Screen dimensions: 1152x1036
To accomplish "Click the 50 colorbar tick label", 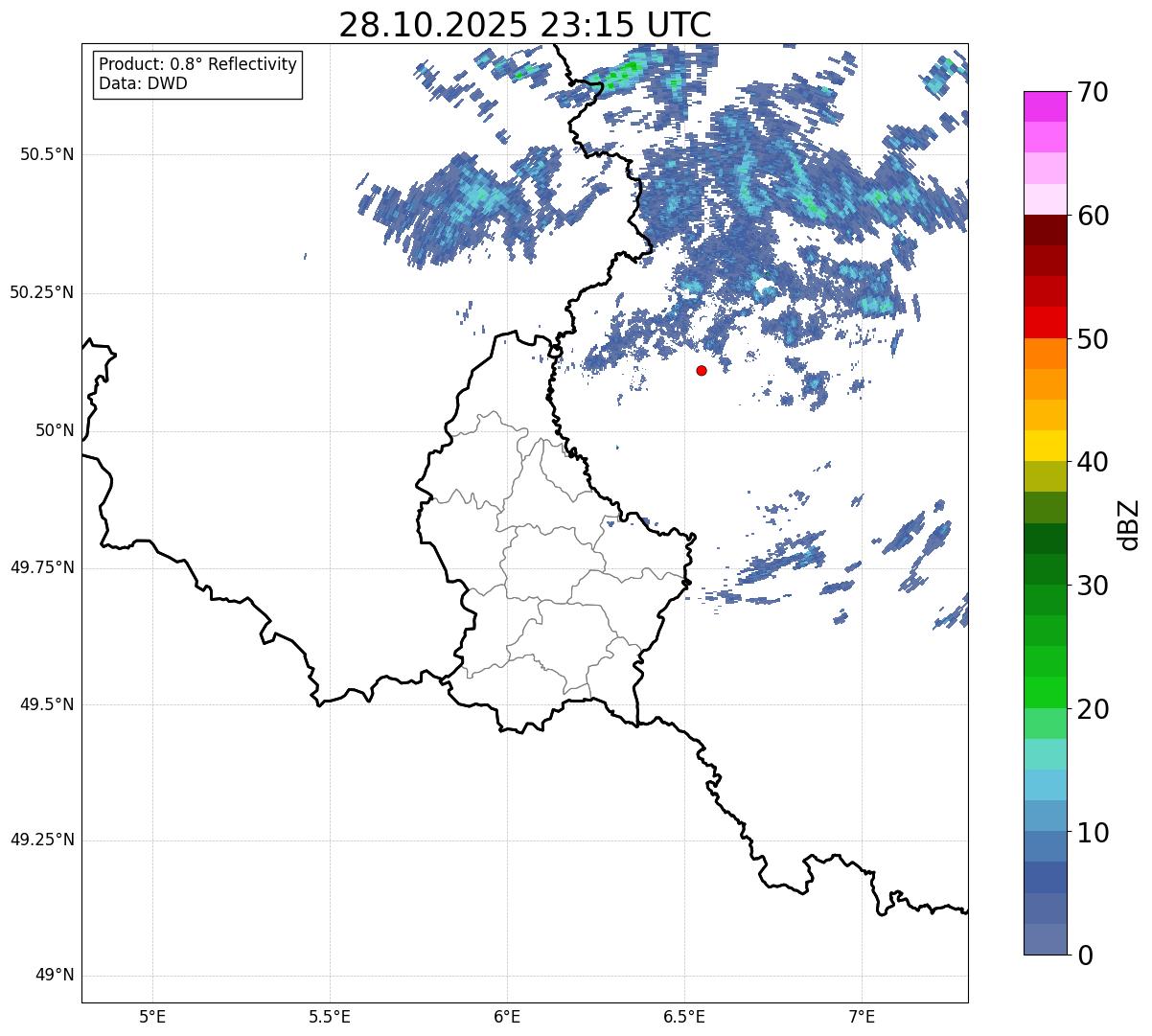I will click(1094, 339).
